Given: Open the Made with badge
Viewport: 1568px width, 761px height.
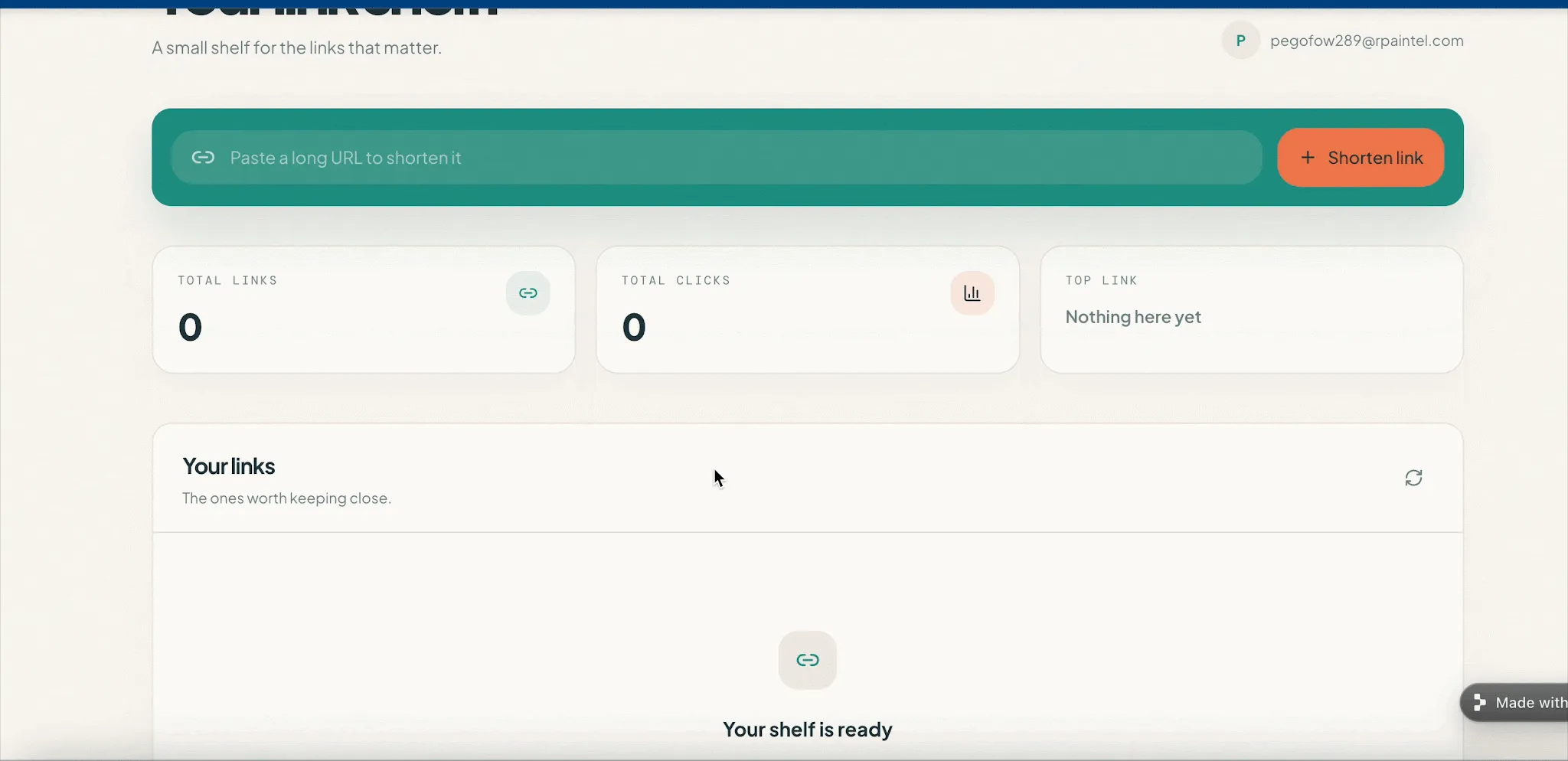Looking at the screenshot, I should coord(1514,703).
